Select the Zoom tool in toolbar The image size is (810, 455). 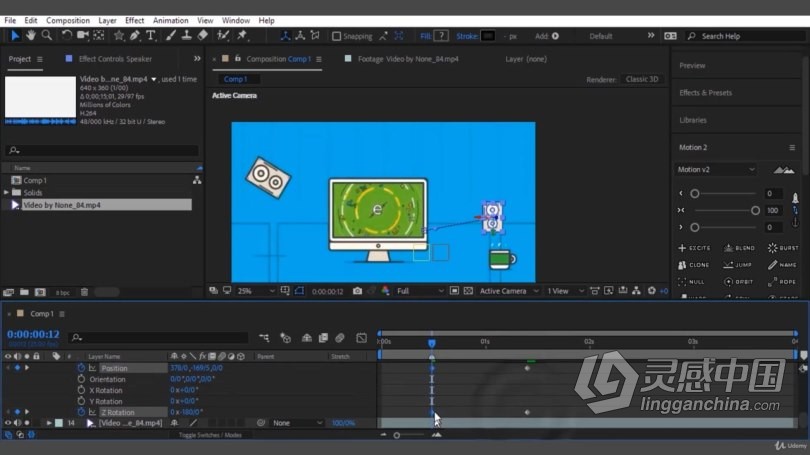[47, 35]
